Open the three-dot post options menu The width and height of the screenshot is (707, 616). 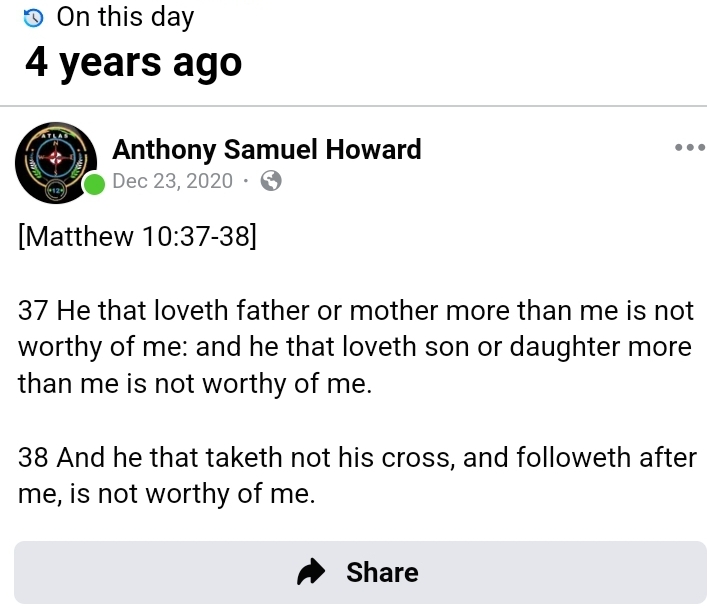pyautogui.click(x=690, y=147)
